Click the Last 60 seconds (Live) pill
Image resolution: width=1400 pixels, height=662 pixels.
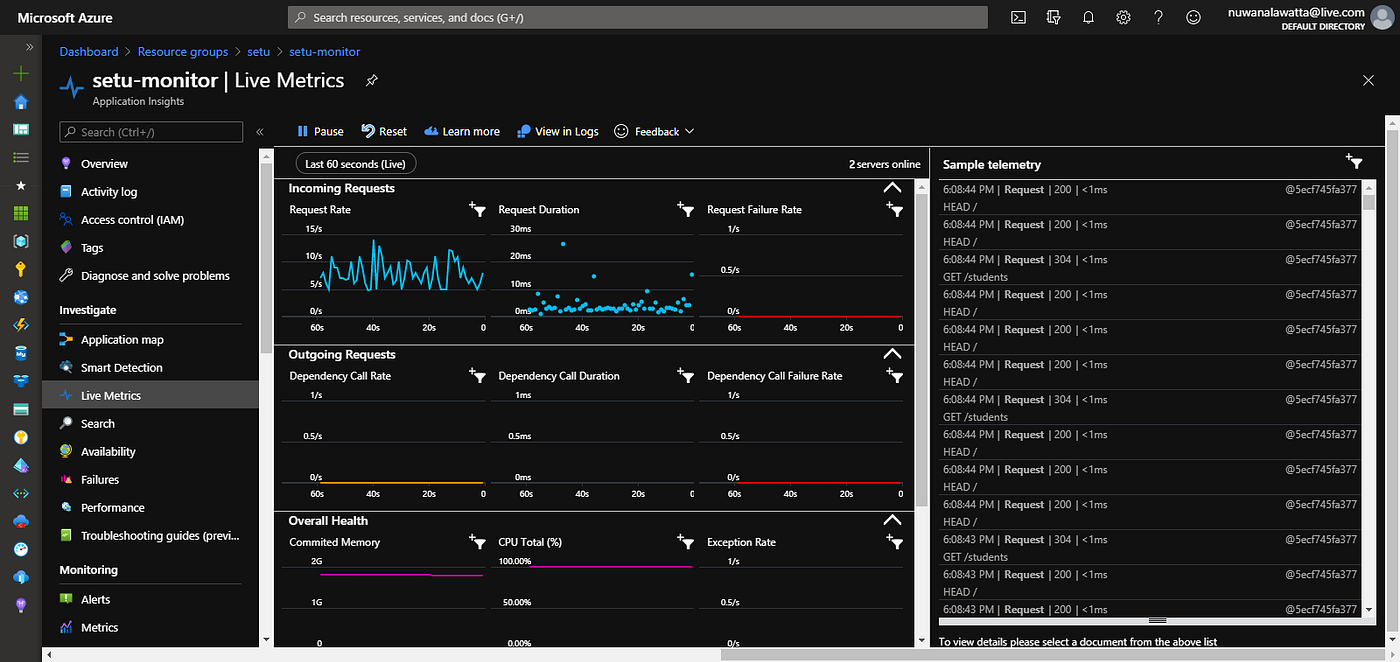coord(356,163)
